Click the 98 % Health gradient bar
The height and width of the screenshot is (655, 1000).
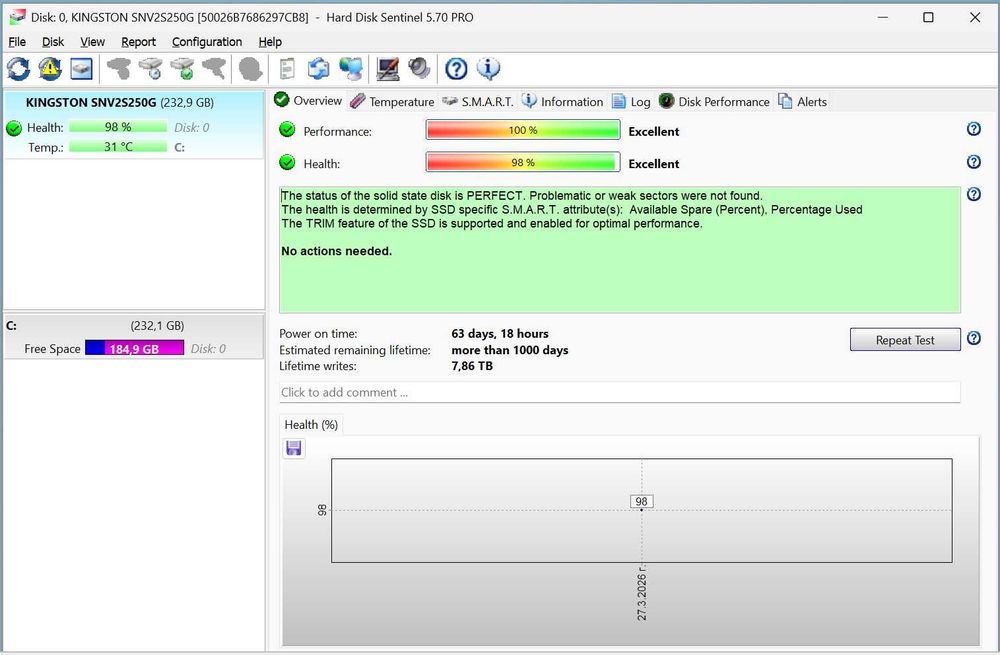[523, 163]
